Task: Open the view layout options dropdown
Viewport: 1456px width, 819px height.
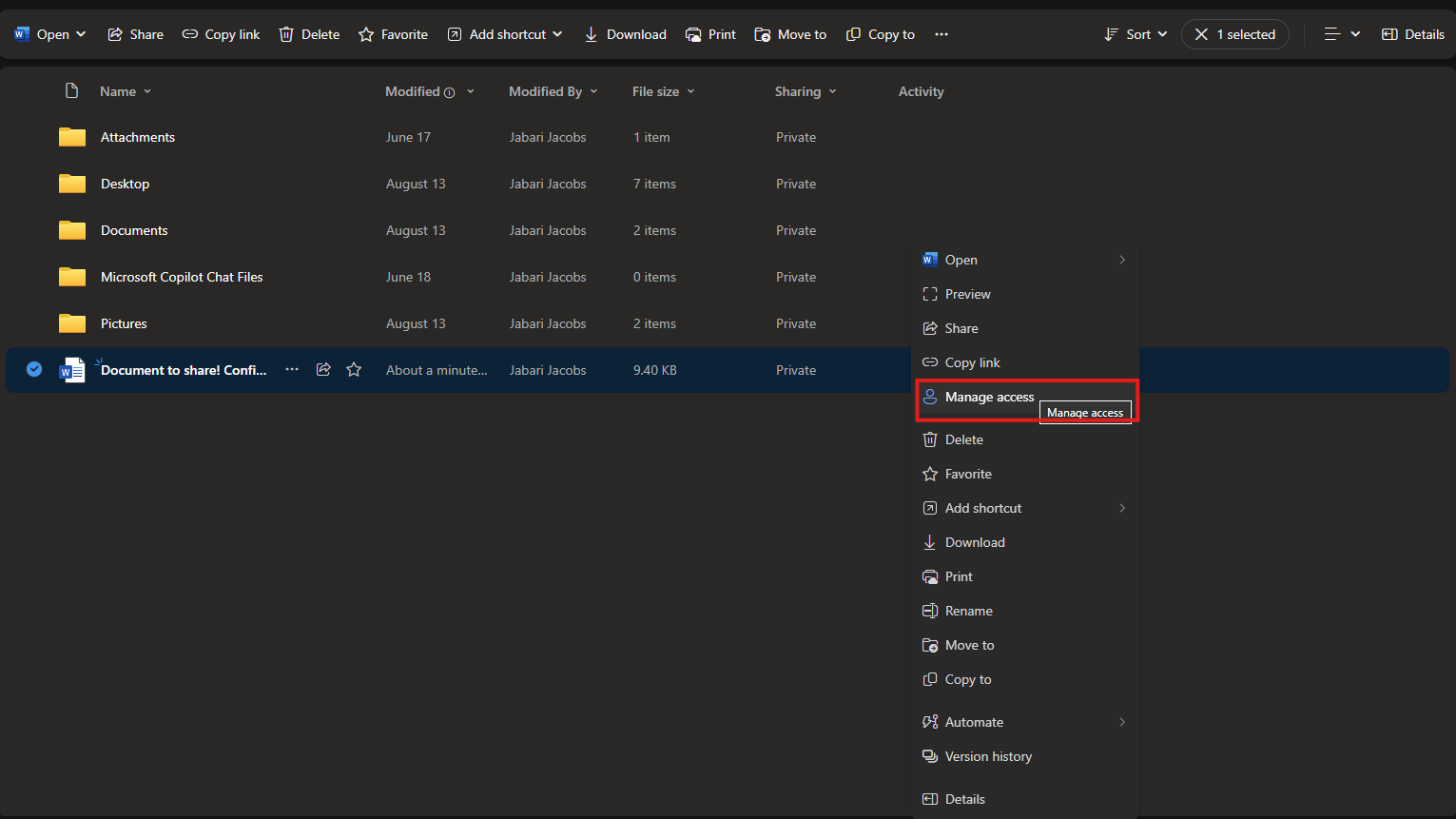Action: tap(1342, 34)
